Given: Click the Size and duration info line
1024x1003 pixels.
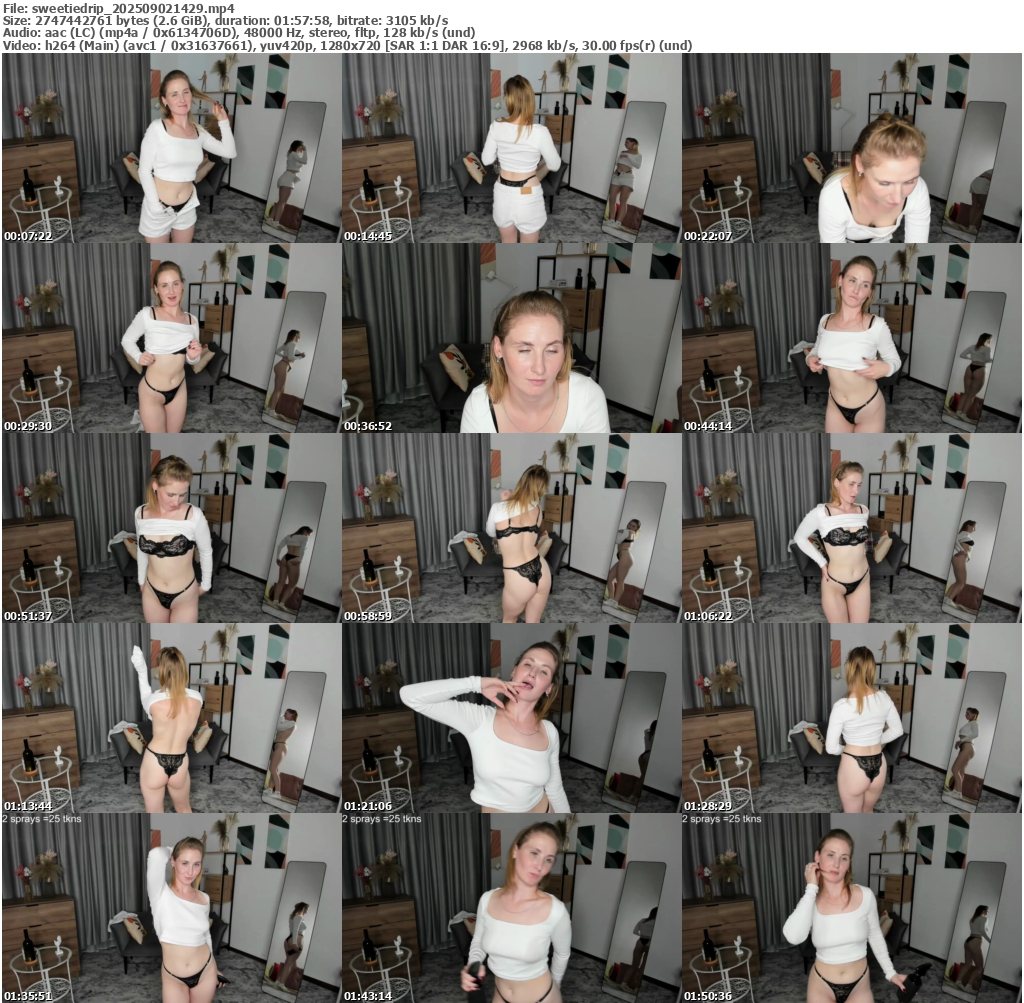Looking at the screenshot, I should pyautogui.click(x=225, y=20).
